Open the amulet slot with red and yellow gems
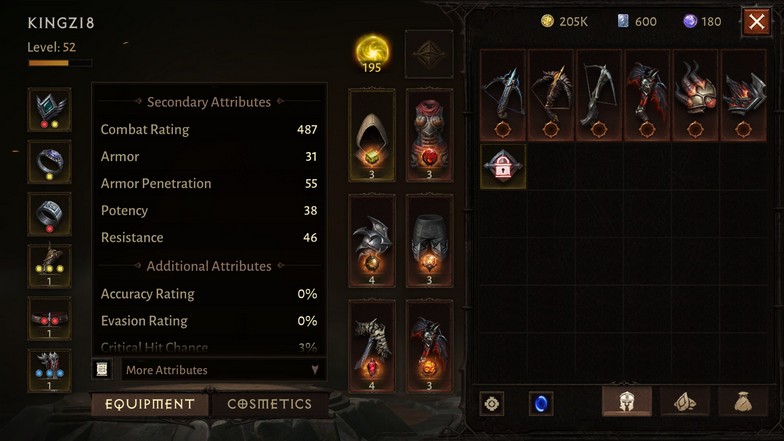This screenshot has width=784, height=441. coord(50,110)
